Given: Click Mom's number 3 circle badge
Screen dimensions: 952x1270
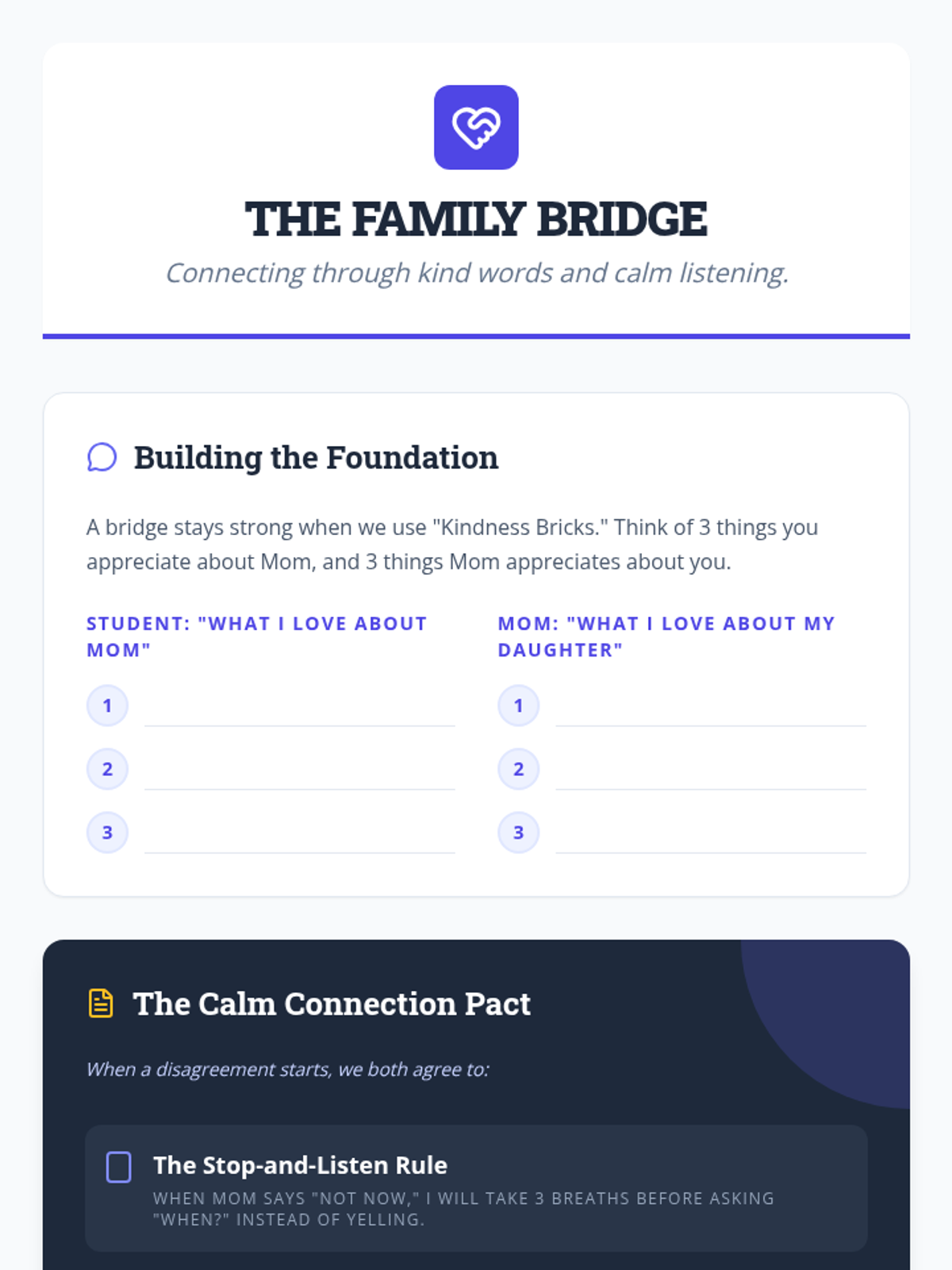Looking at the screenshot, I should coord(518,833).
